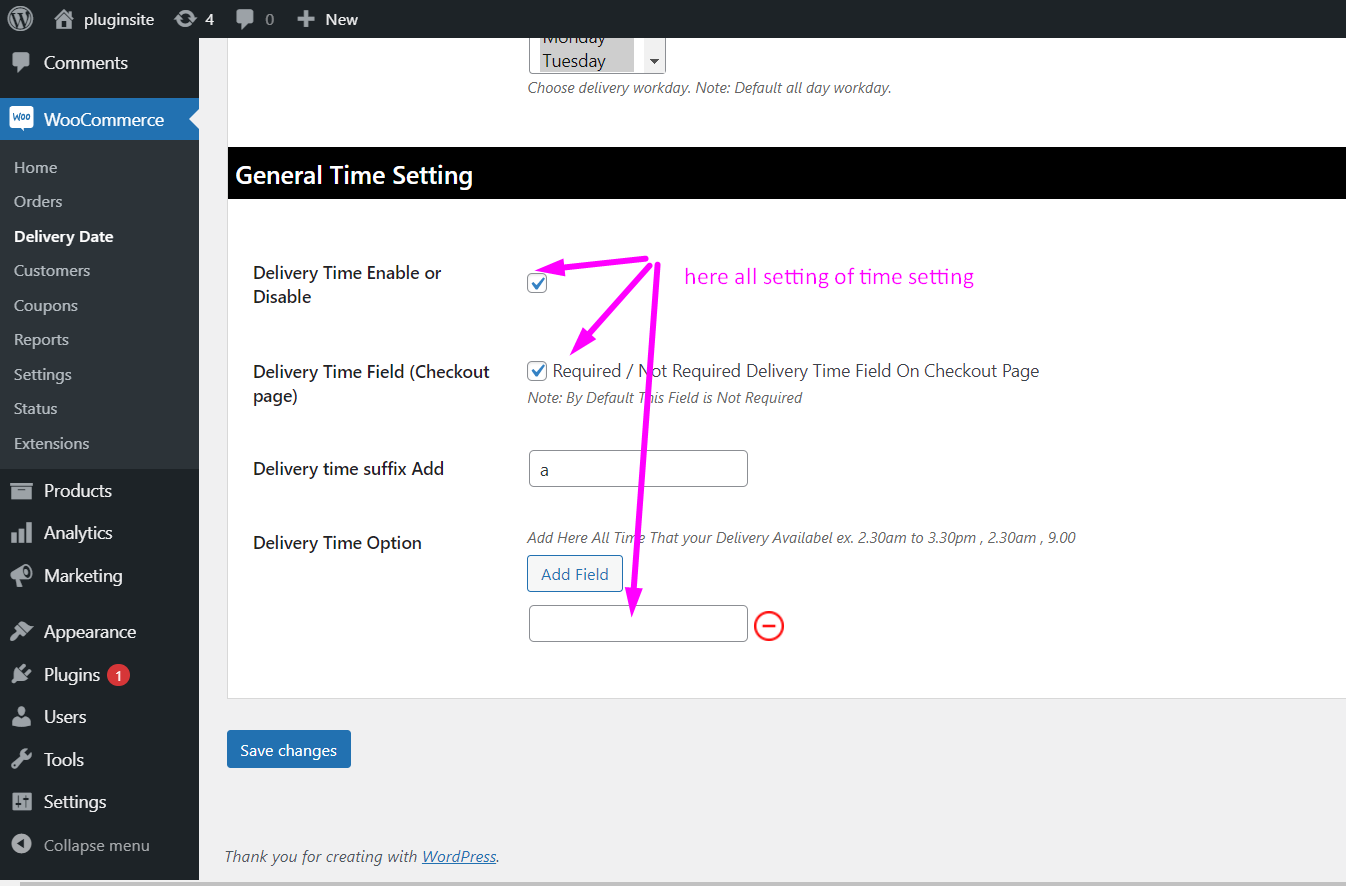Viewport: 1346px width, 886px height.
Task: Open Status submenu item
Action: 36,408
